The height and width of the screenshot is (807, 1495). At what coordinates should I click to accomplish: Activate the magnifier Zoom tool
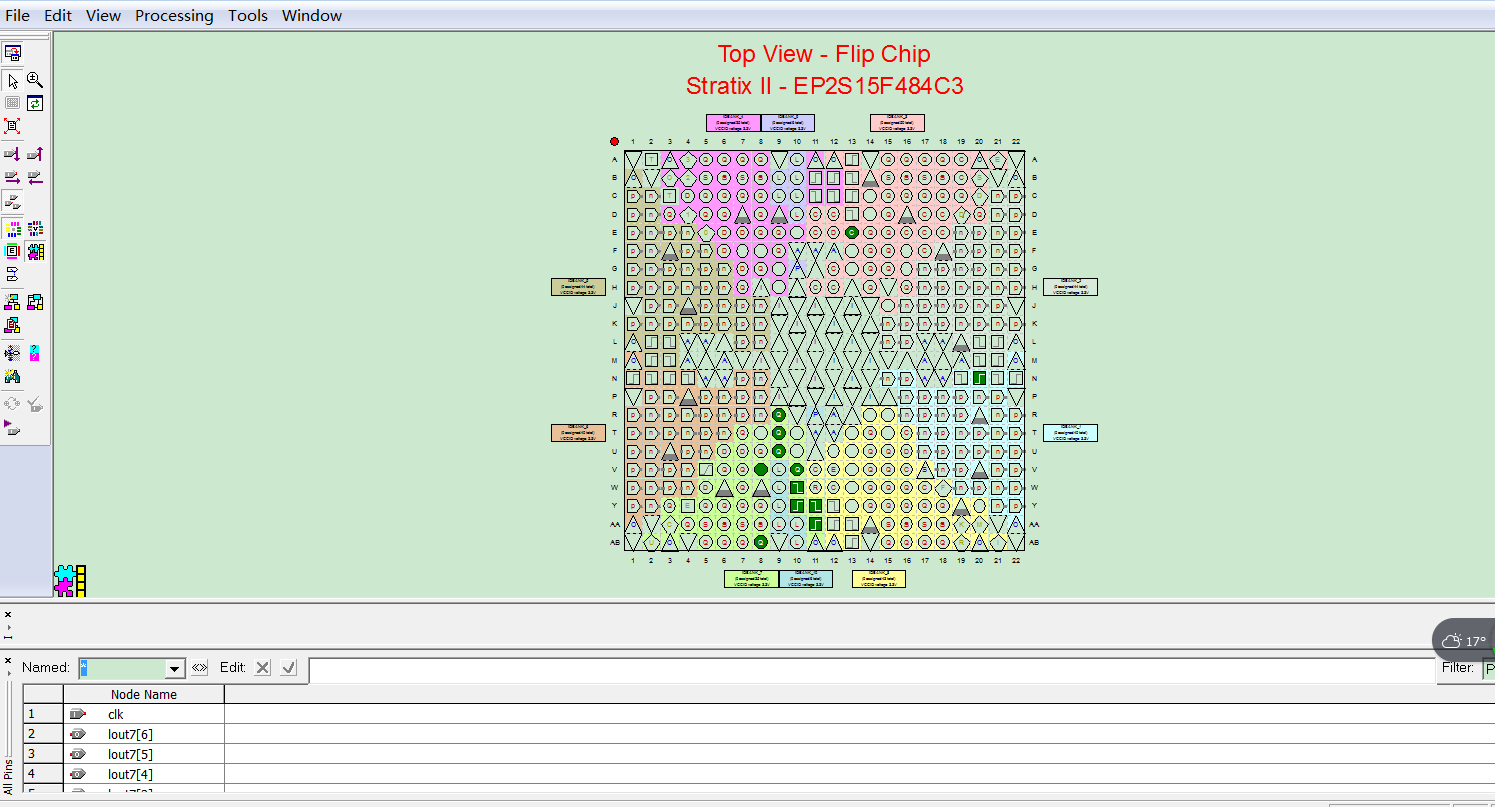click(35, 81)
